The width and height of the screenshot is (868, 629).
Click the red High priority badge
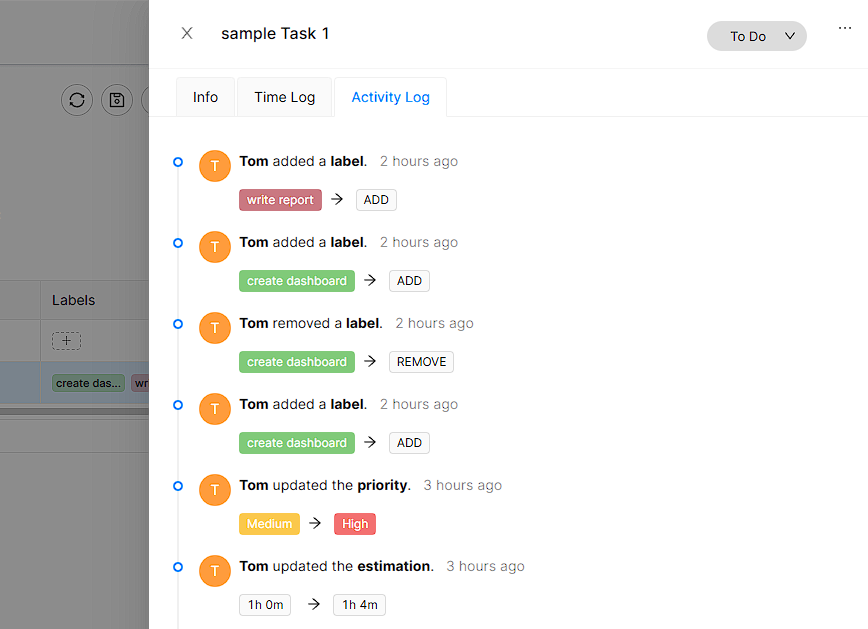pos(355,524)
